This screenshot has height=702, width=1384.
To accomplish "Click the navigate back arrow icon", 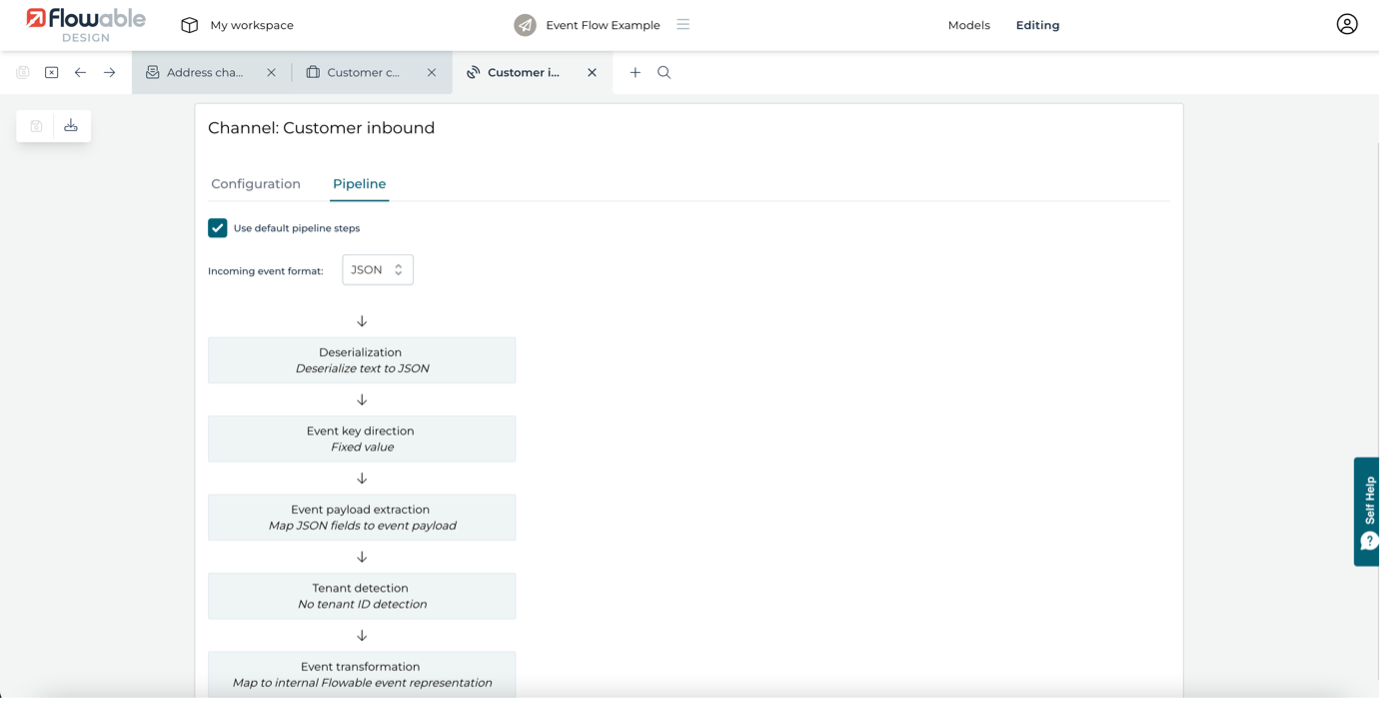I will [80, 73].
